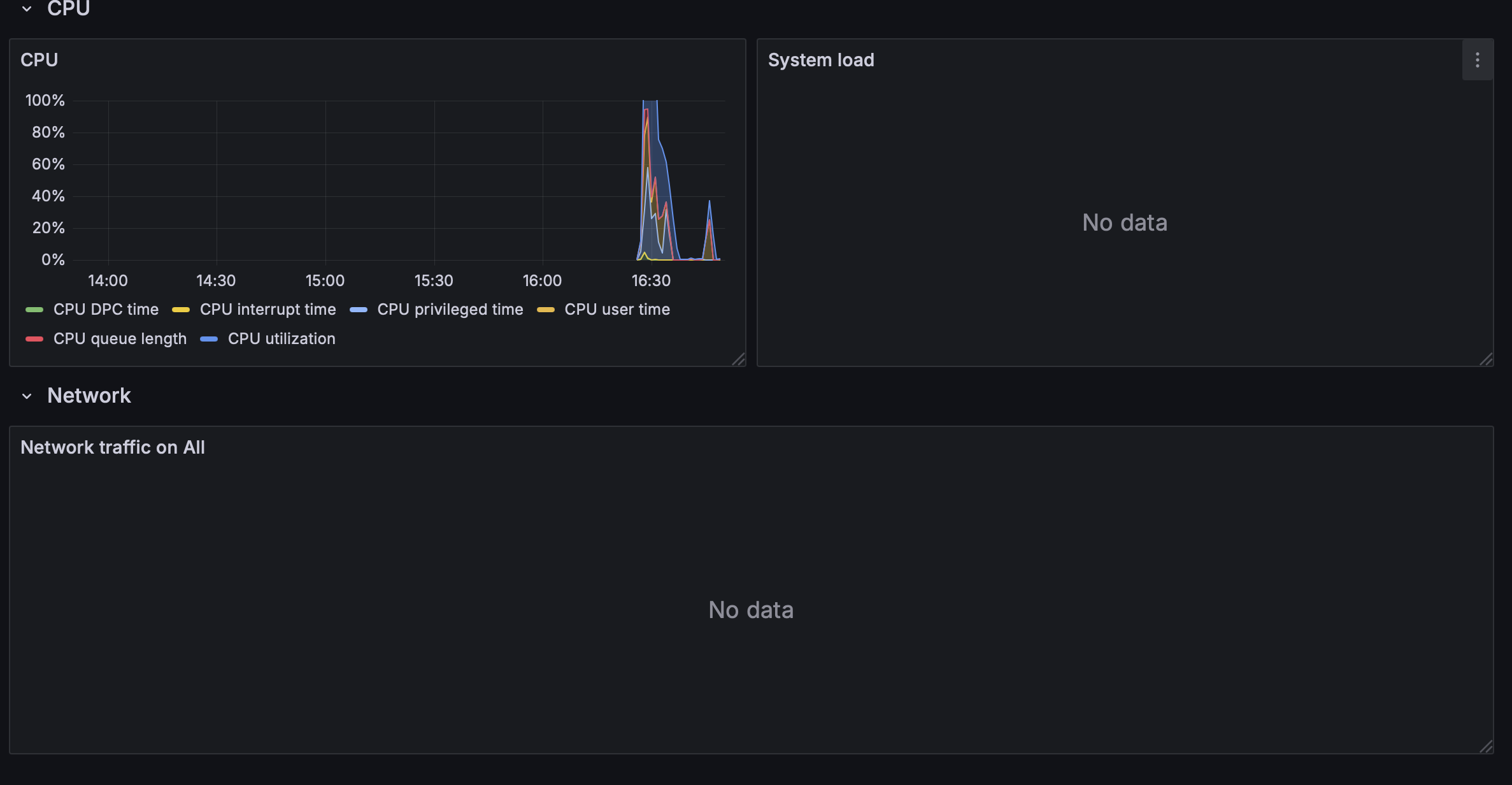The image size is (1512, 785).
Task: Open the CPU panel title menu
Action: [x=39, y=60]
